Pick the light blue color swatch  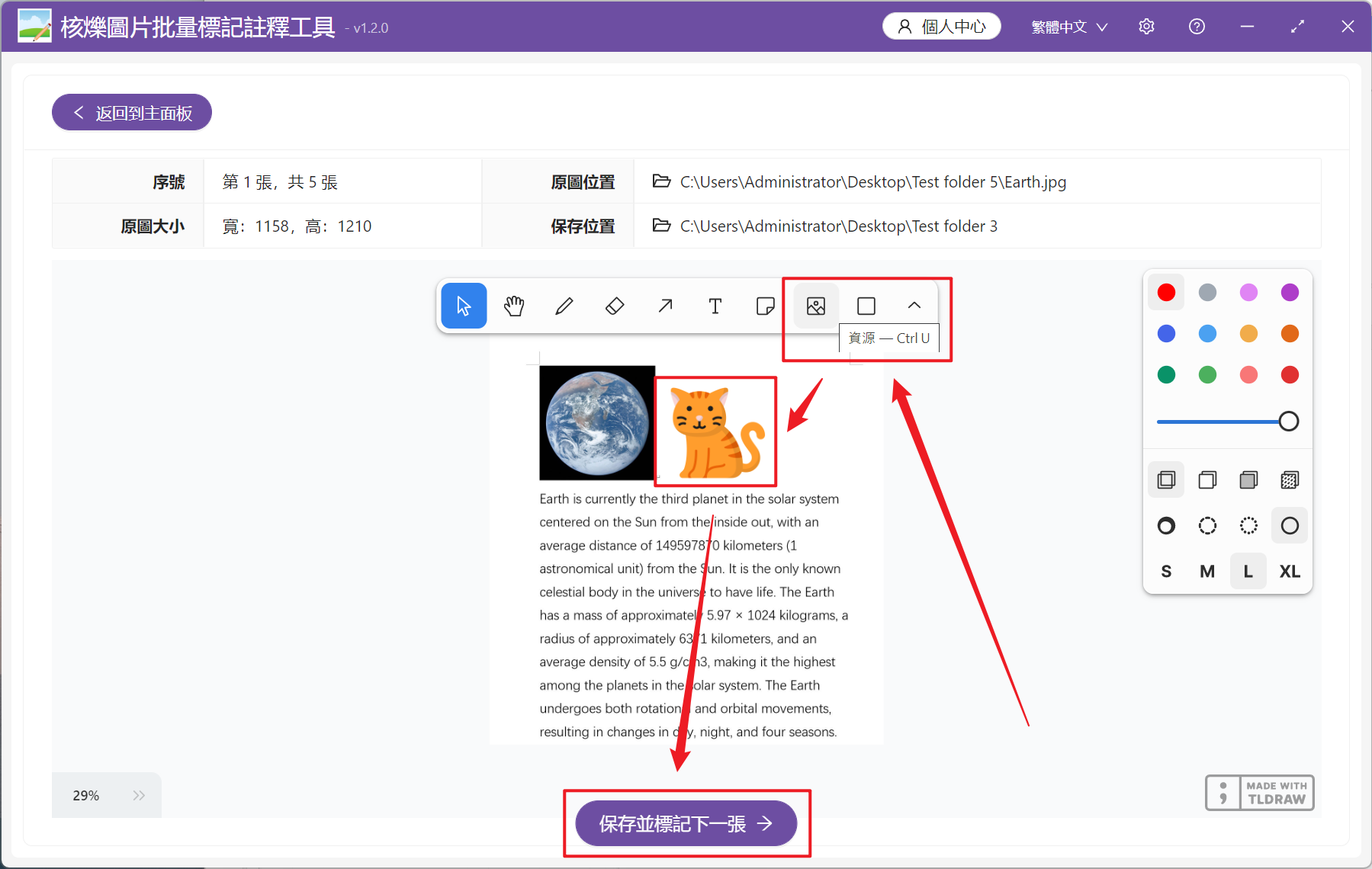pyautogui.click(x=1207, y=333)
